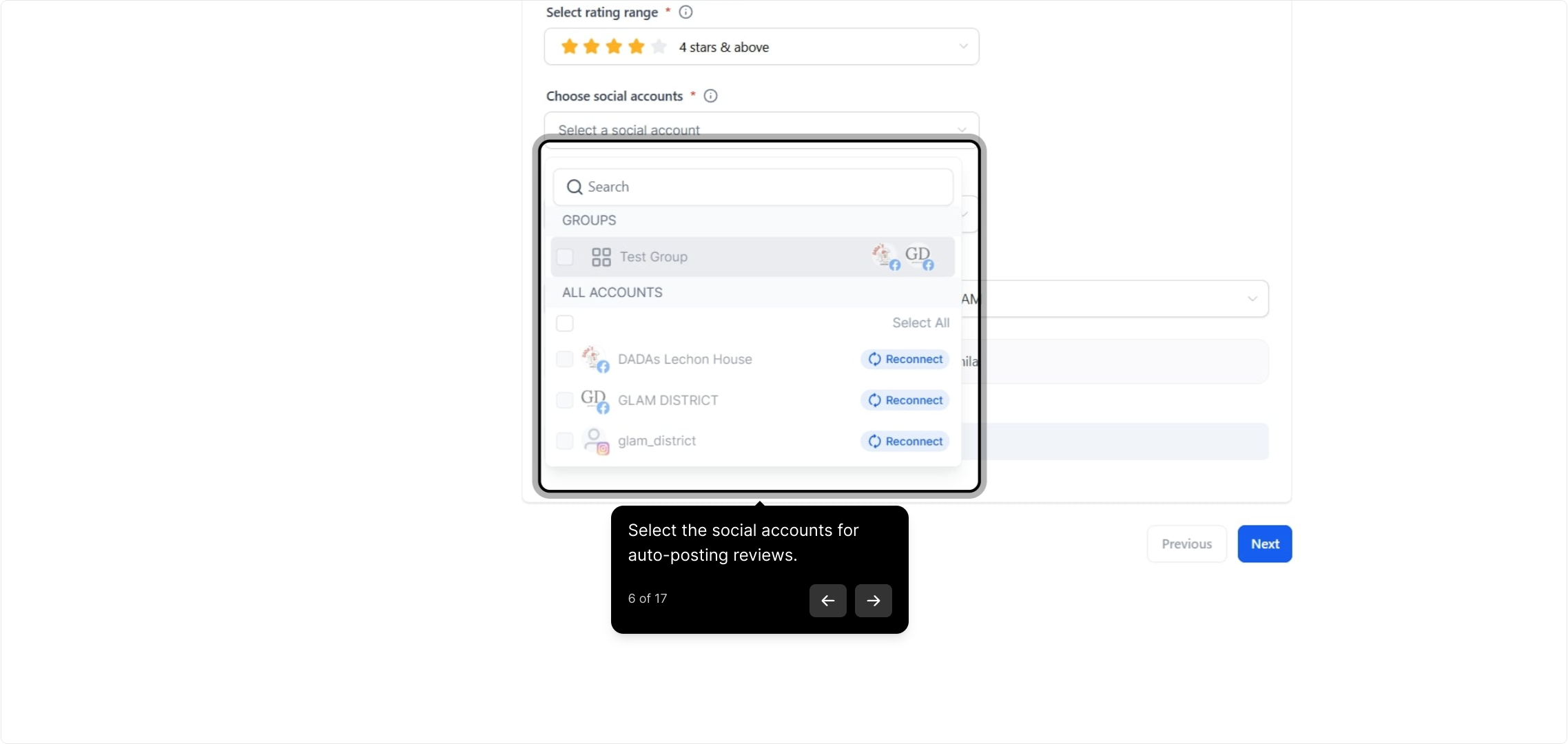Click DADAs Lechon House Facebook avatar

point(595,359)
